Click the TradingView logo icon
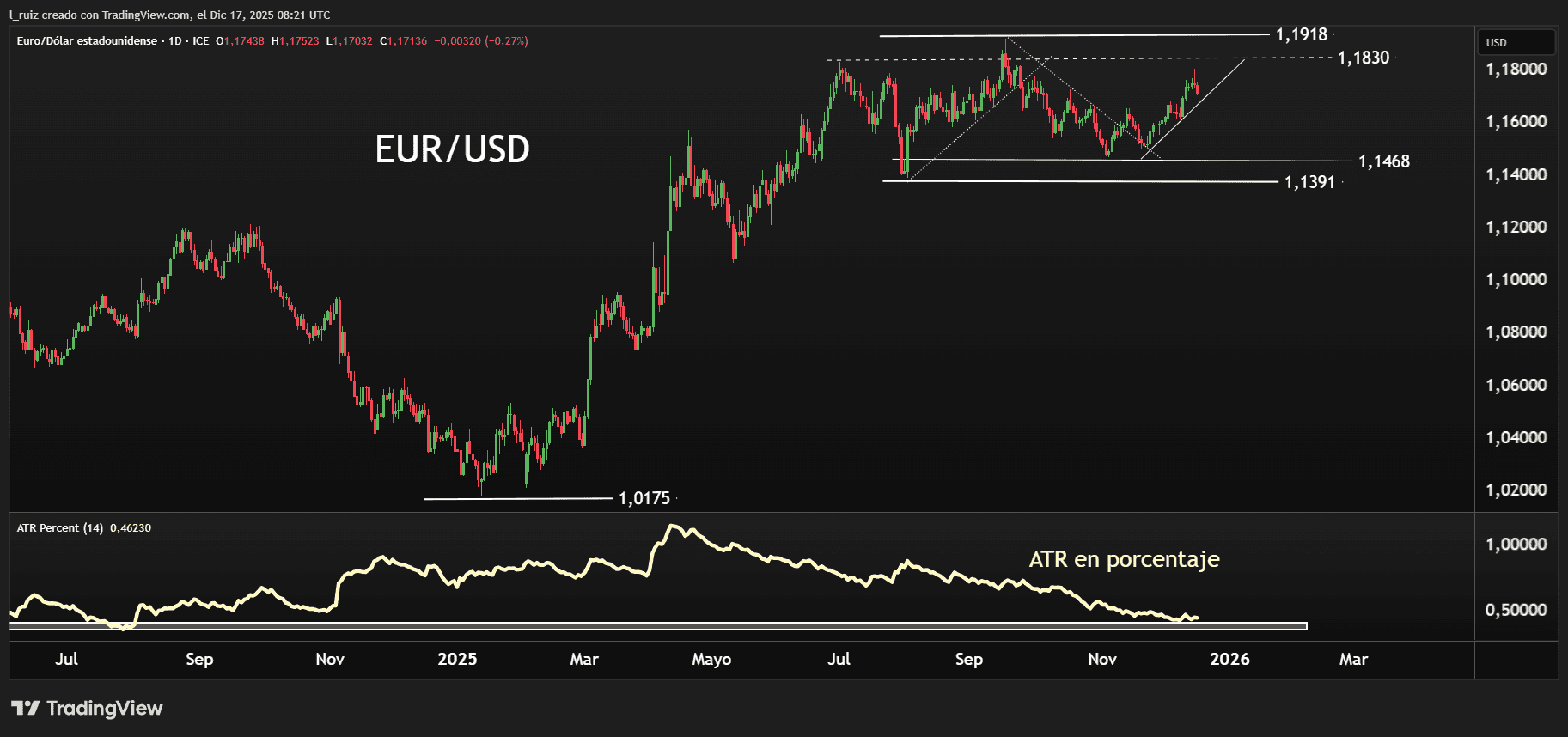This screenshot has width=1568, height=737. point(26,708)
